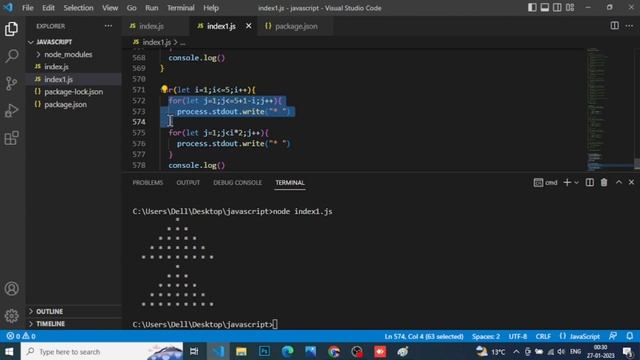Open the Terminal menu

pos(181,8)
